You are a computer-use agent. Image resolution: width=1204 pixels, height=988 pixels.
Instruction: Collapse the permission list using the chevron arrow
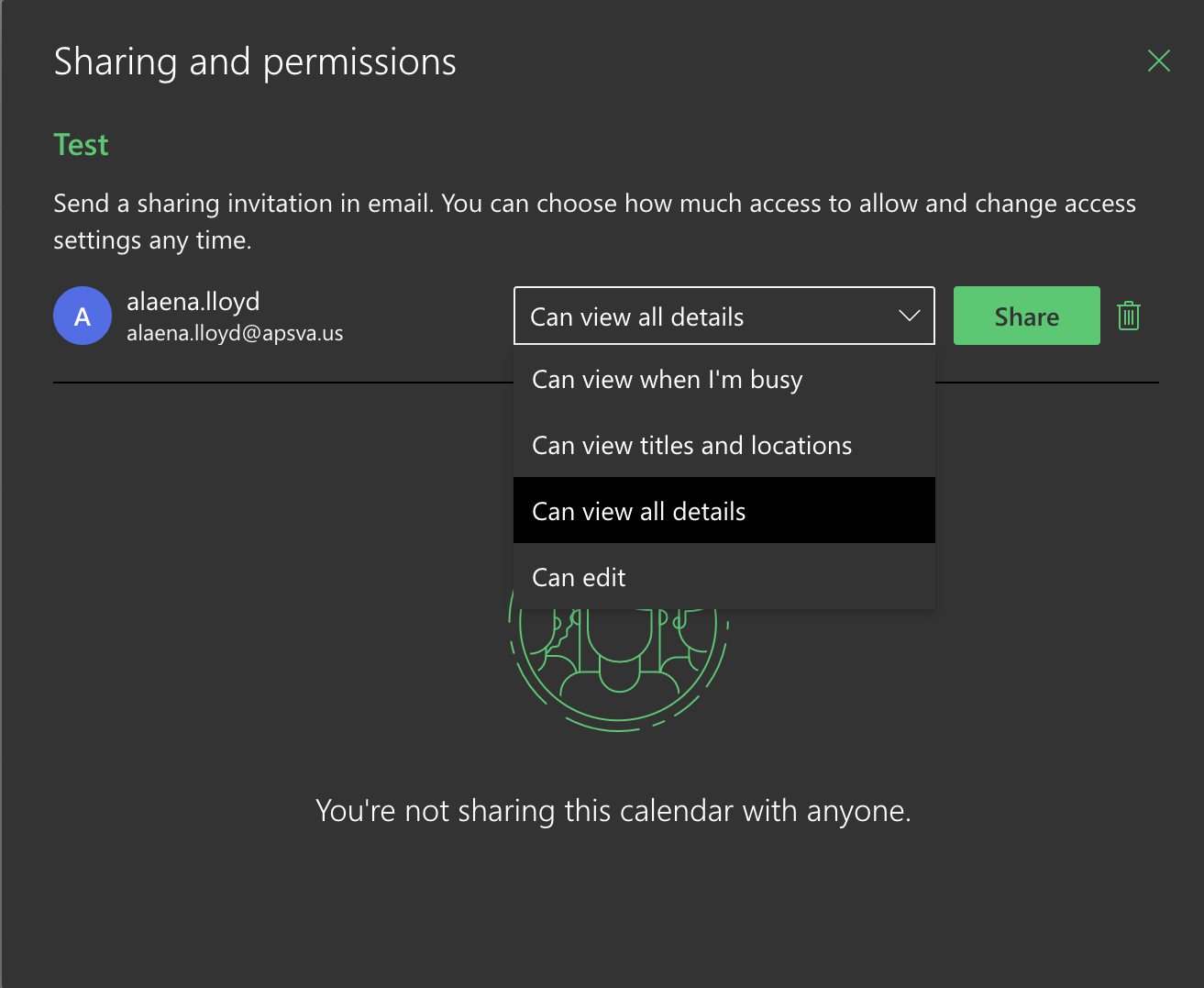point(909,316)
